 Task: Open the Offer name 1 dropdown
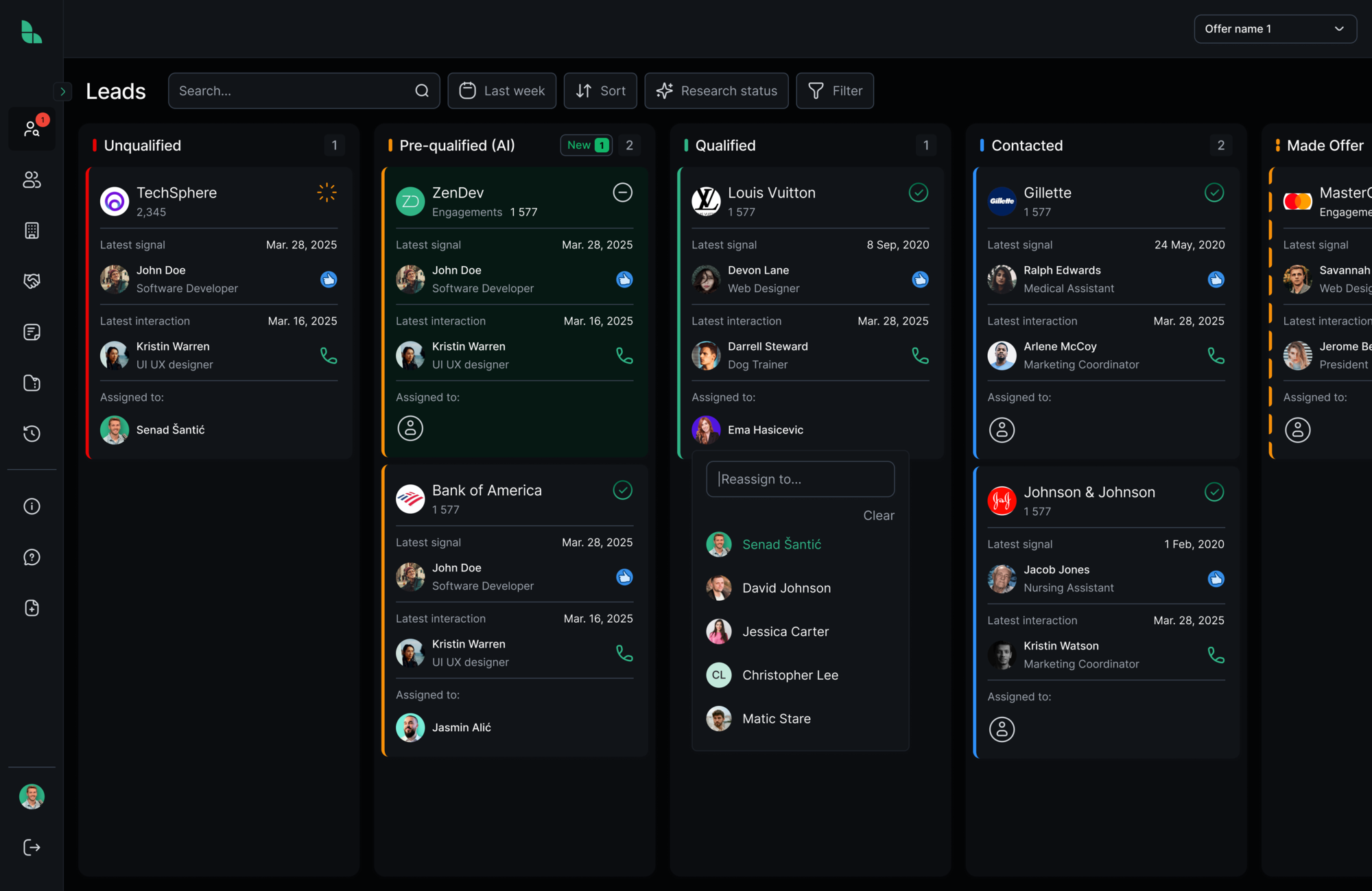(x=1275, y=29)
